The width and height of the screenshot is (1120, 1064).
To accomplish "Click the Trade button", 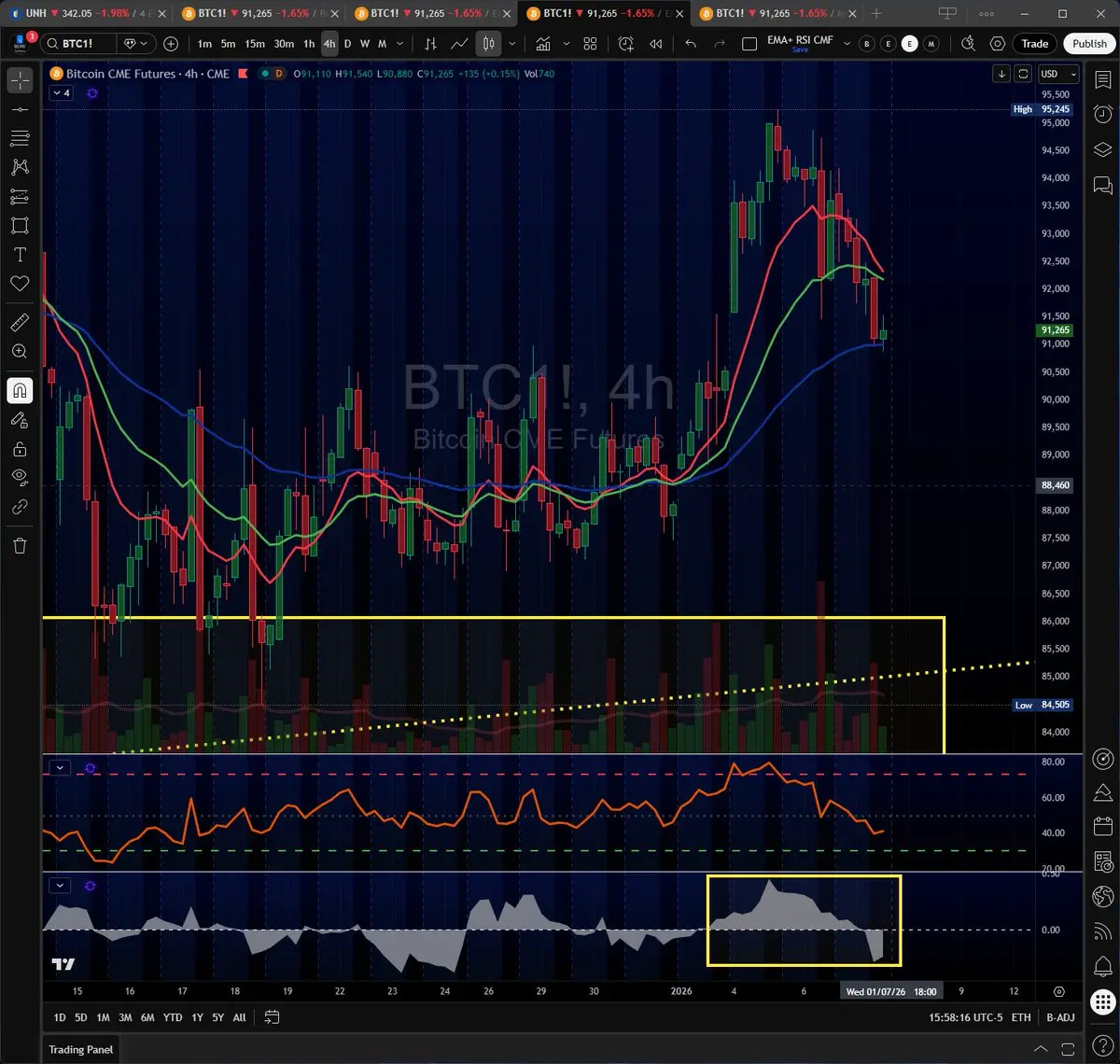I will 1034,44.
